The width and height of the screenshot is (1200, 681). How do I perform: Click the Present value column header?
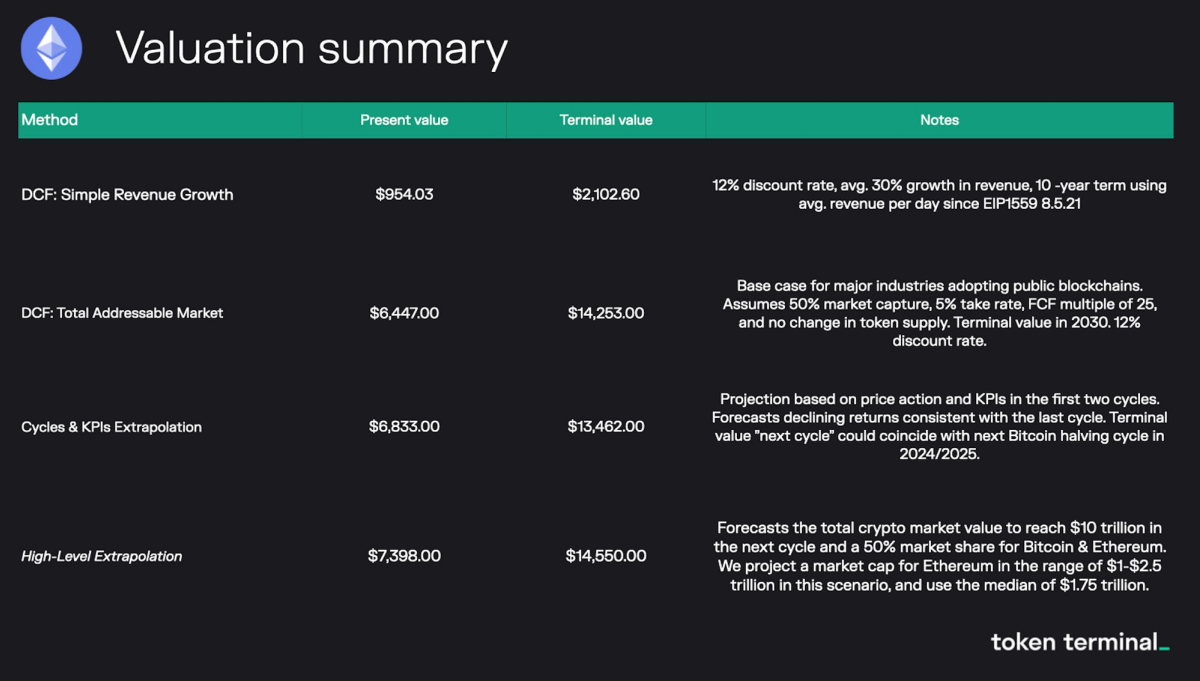404,120
